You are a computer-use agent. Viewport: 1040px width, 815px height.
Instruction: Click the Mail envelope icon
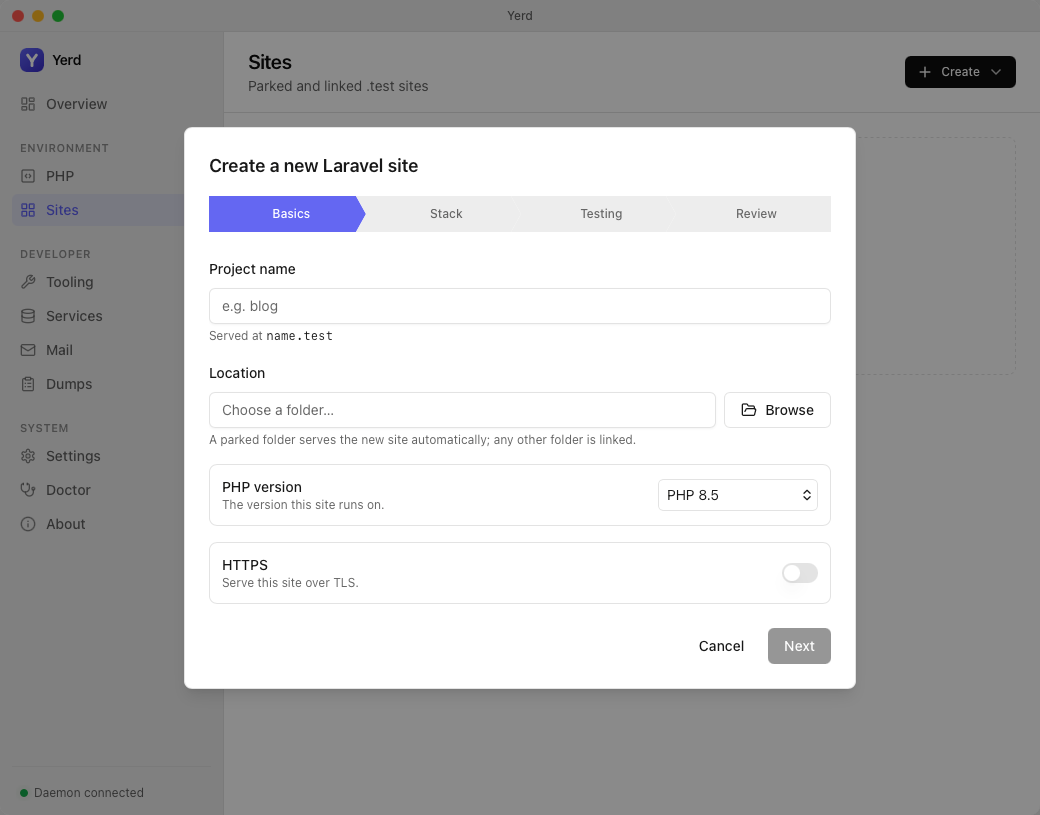[28, 350]
